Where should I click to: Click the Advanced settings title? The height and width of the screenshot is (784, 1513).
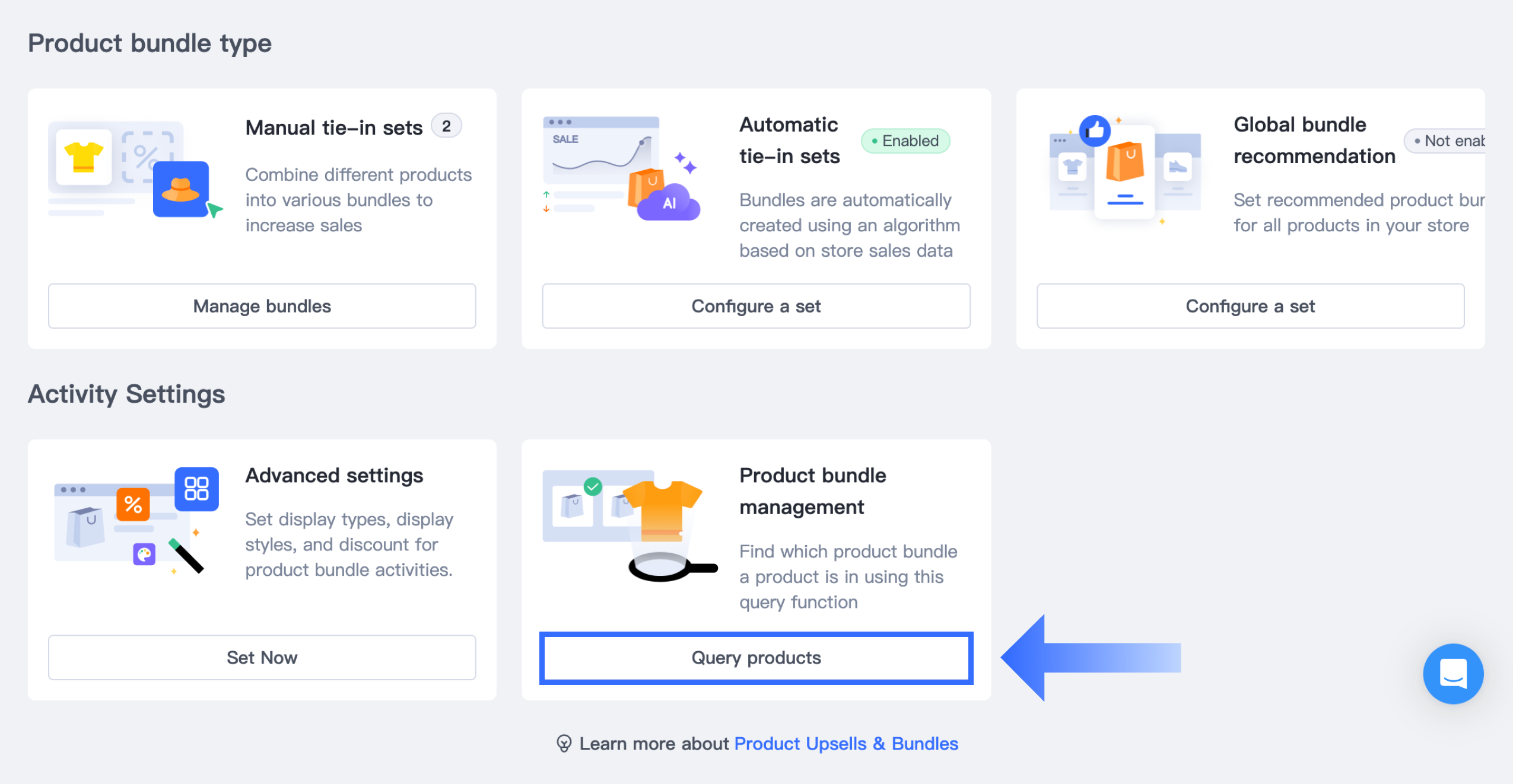[x=334, y=476]
